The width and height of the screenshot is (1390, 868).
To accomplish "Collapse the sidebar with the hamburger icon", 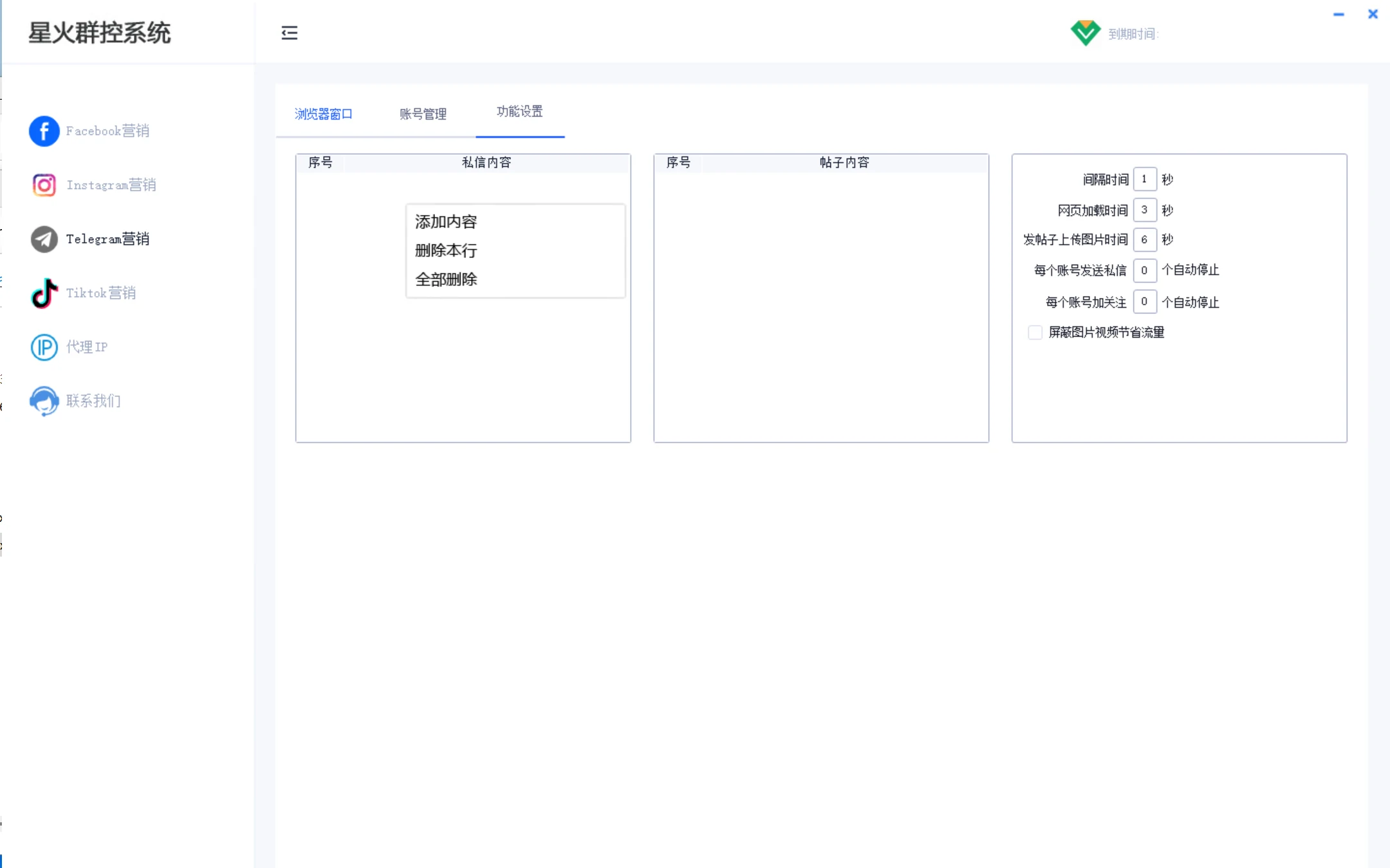I will (x=290, y=33).
